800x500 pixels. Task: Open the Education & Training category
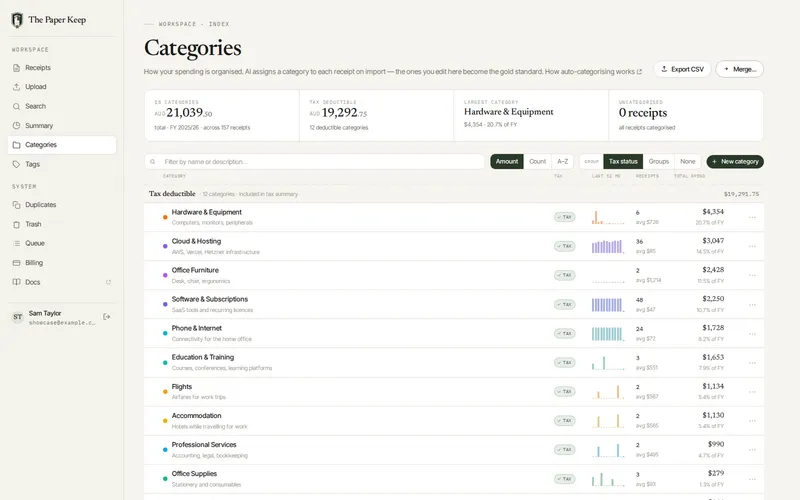point(454,363)
